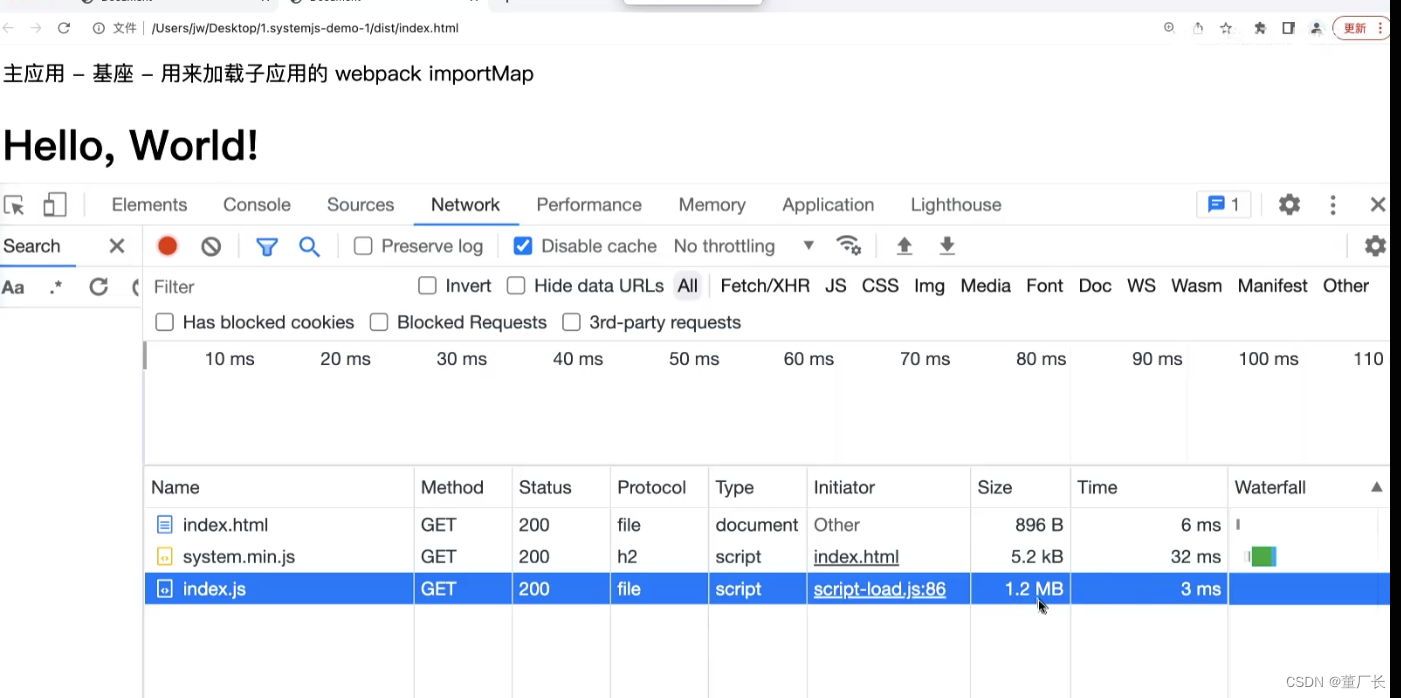Import HAR file with the upload arrow icon

904,246
